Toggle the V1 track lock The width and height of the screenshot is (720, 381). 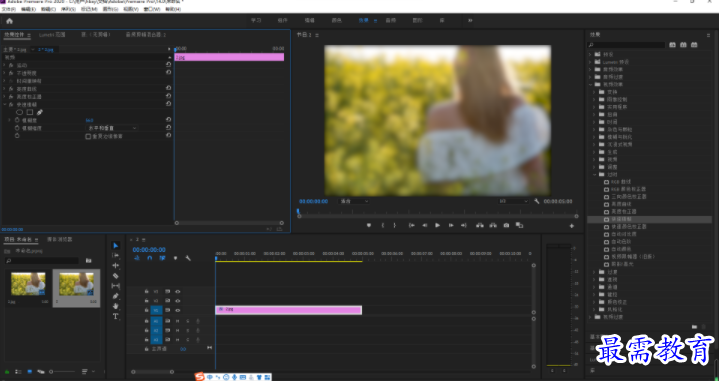146,310
